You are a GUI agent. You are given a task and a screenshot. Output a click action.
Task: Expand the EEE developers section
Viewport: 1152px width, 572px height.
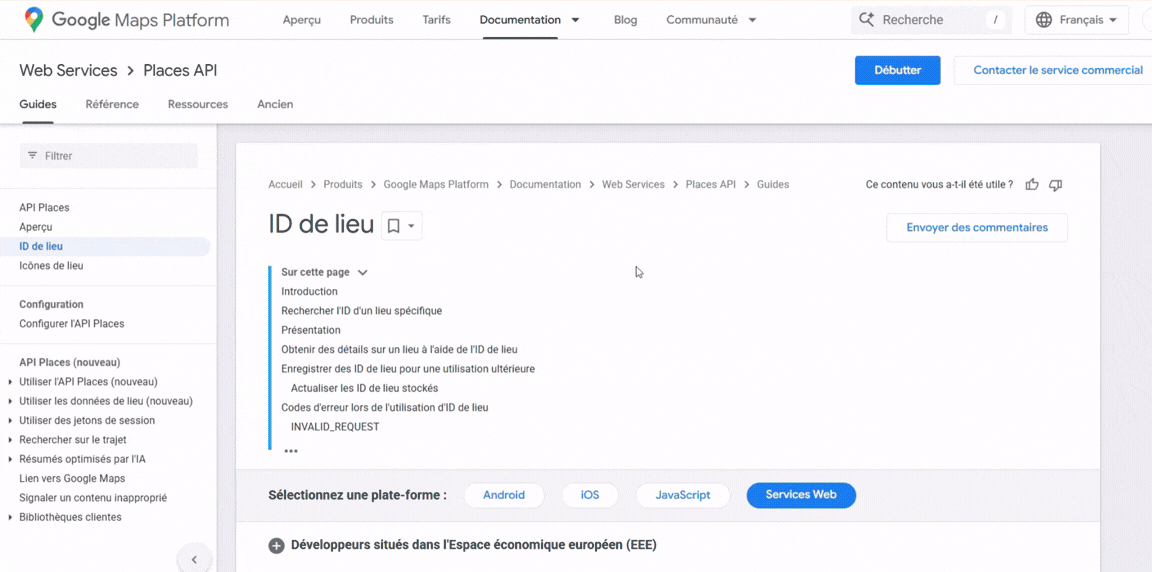[276, 546]
